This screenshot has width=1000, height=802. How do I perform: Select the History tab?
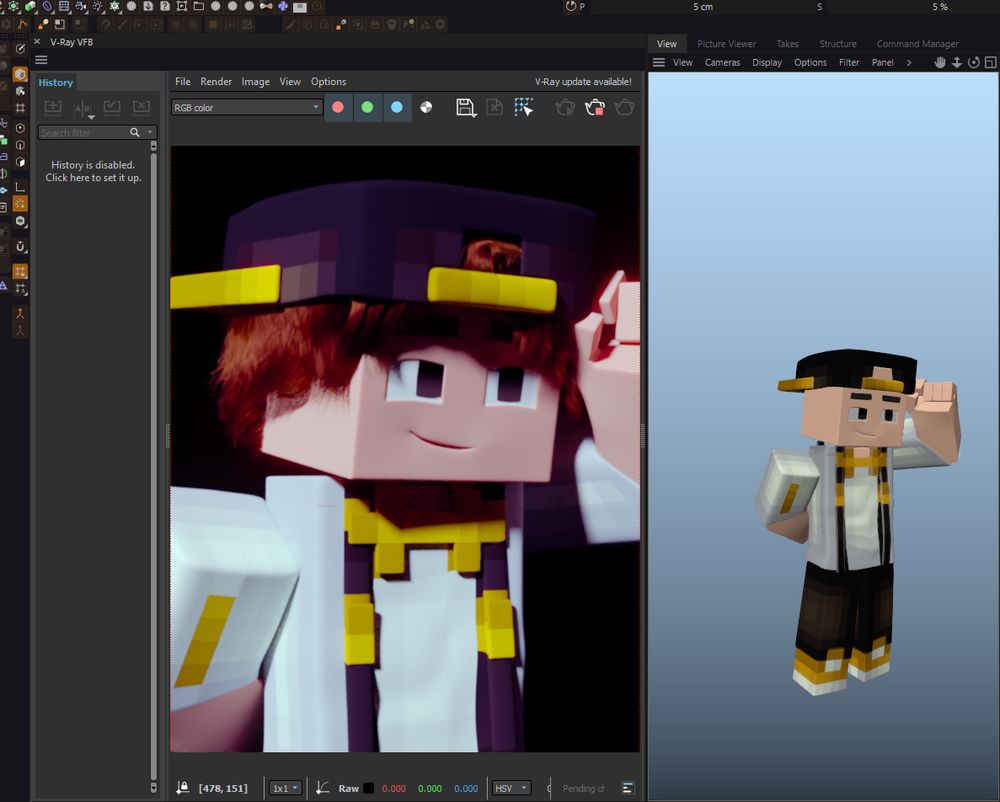[55, 82]
